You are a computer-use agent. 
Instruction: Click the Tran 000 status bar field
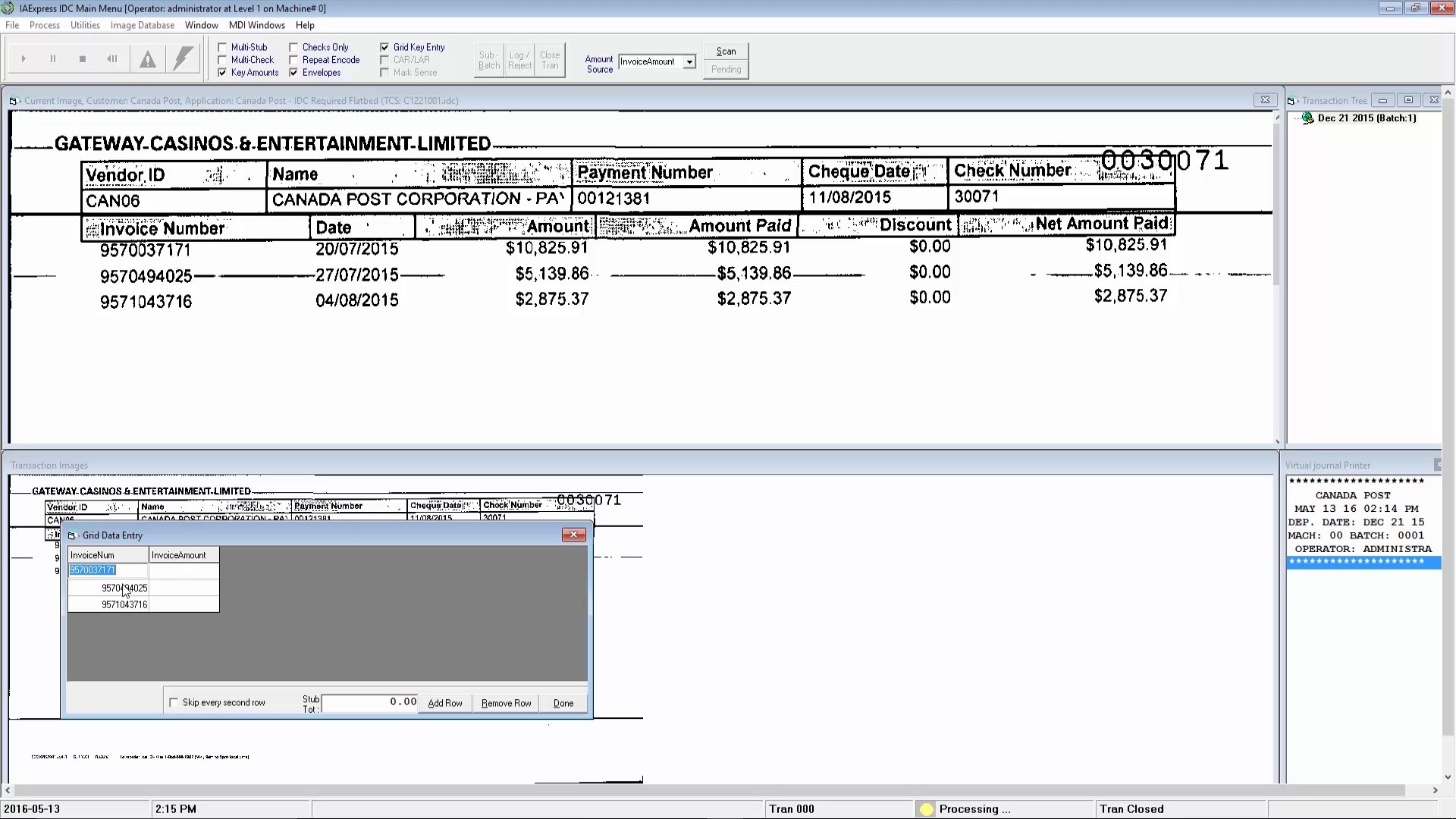pos(839,809)
